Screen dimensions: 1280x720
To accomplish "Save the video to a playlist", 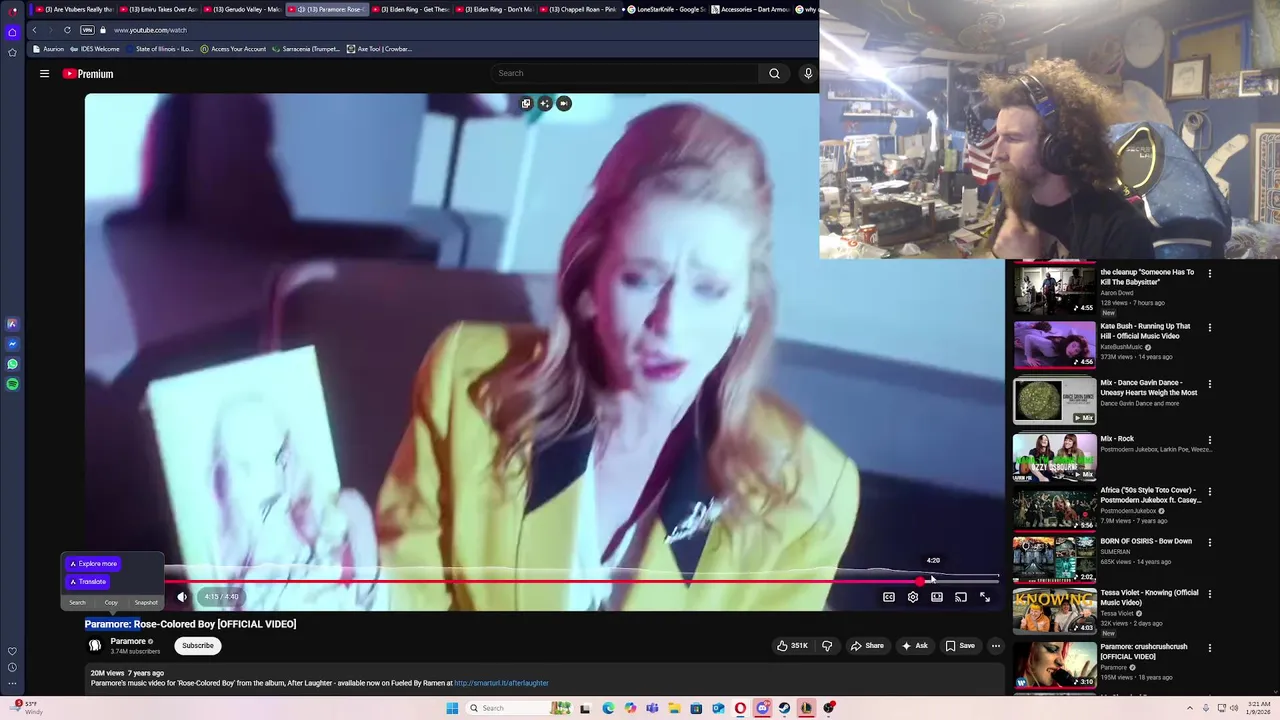I will pos(960,646).
